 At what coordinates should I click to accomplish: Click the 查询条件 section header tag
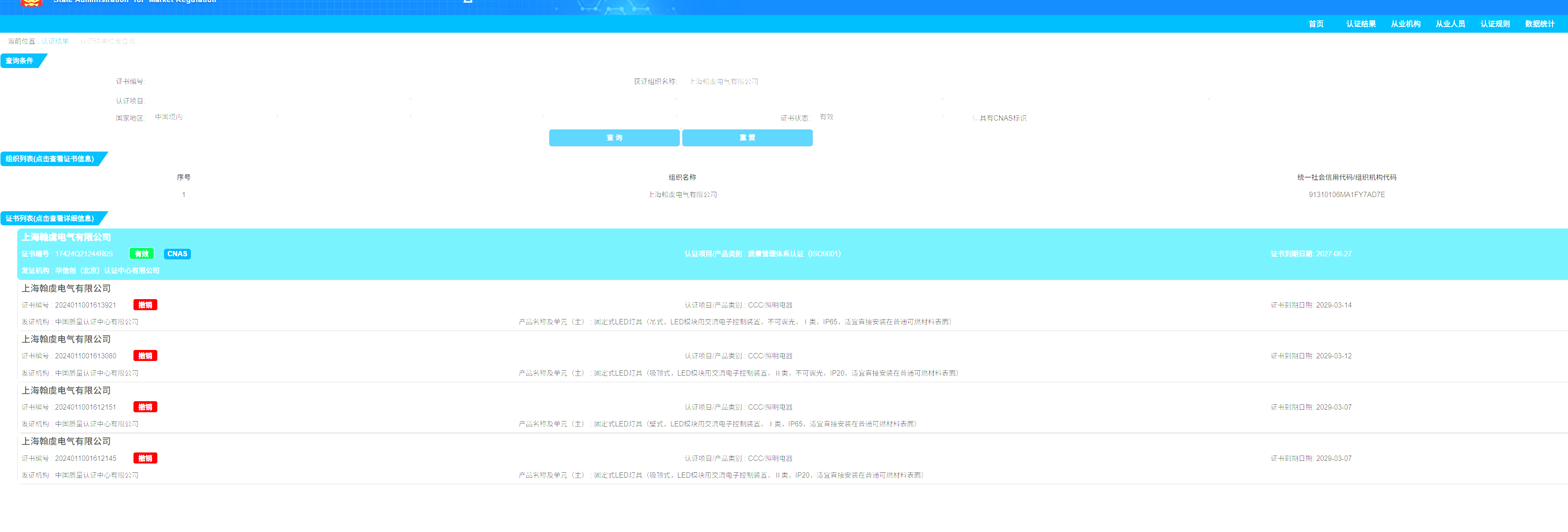pos(20,61)
